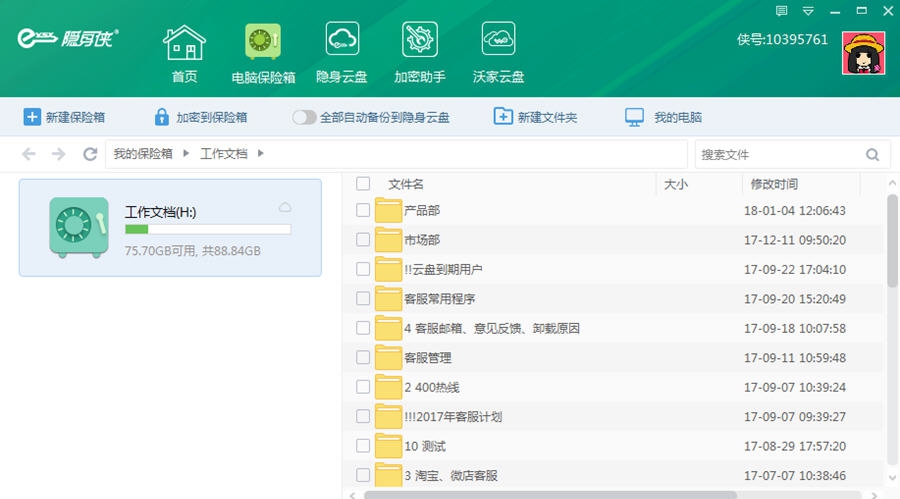Check the box beside 产品部 folder
The height and width of the screenshot is (499, 900).
click(363, 210)
